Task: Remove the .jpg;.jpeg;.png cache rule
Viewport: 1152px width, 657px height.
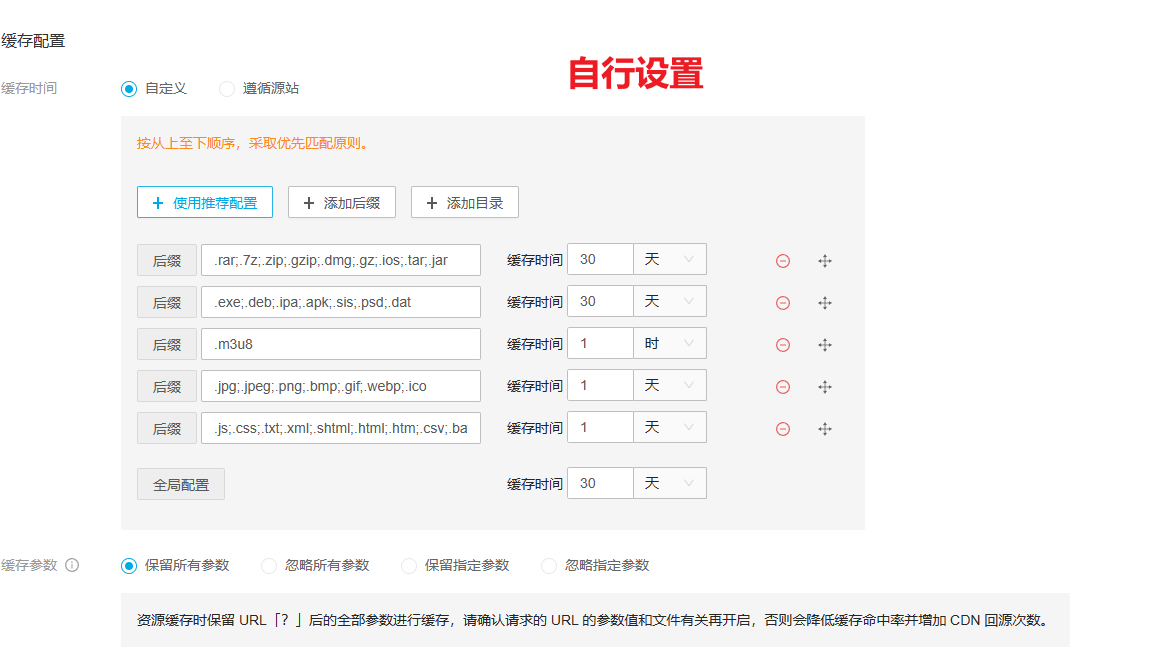Action: coord(783,387)
